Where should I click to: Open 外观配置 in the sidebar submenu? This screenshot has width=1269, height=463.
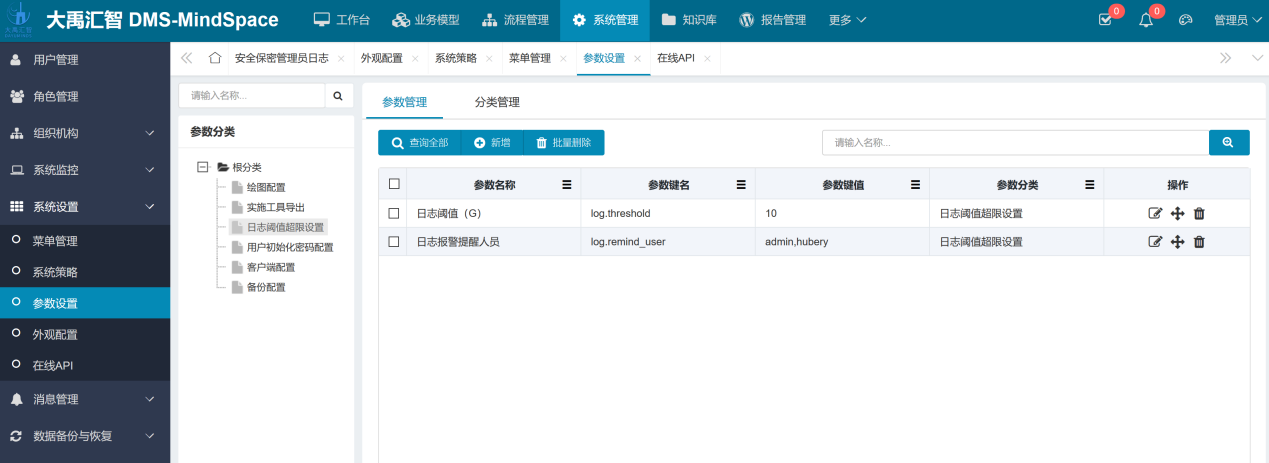coord(85,334)
